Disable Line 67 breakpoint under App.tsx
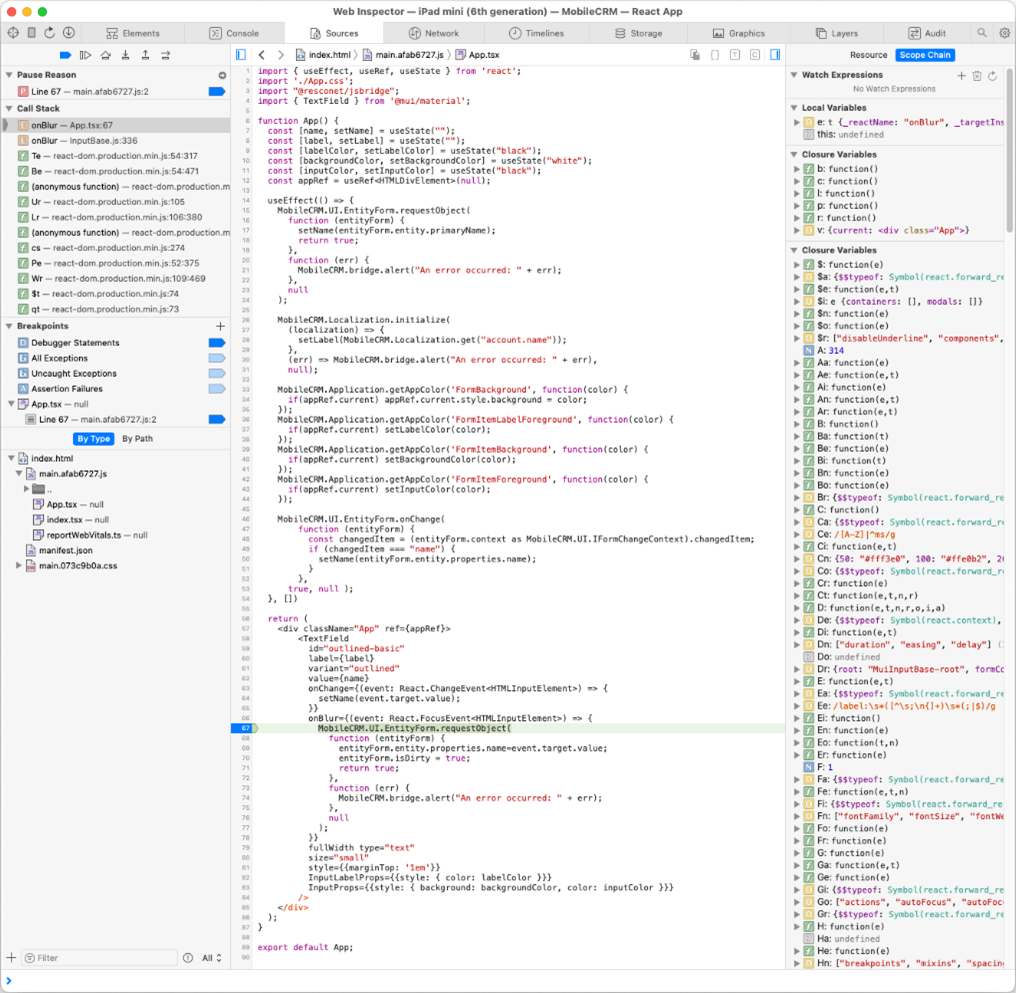Viewport: 1016px width, 993px height. (x=216, y=419)
